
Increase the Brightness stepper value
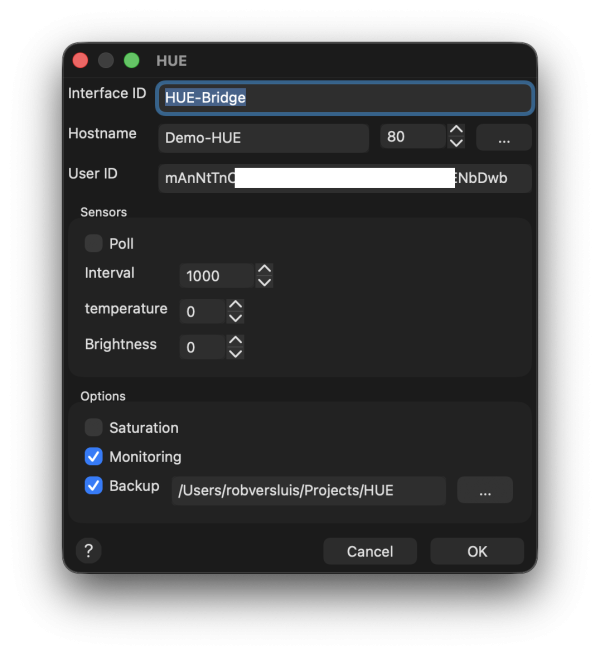[235, 341]
